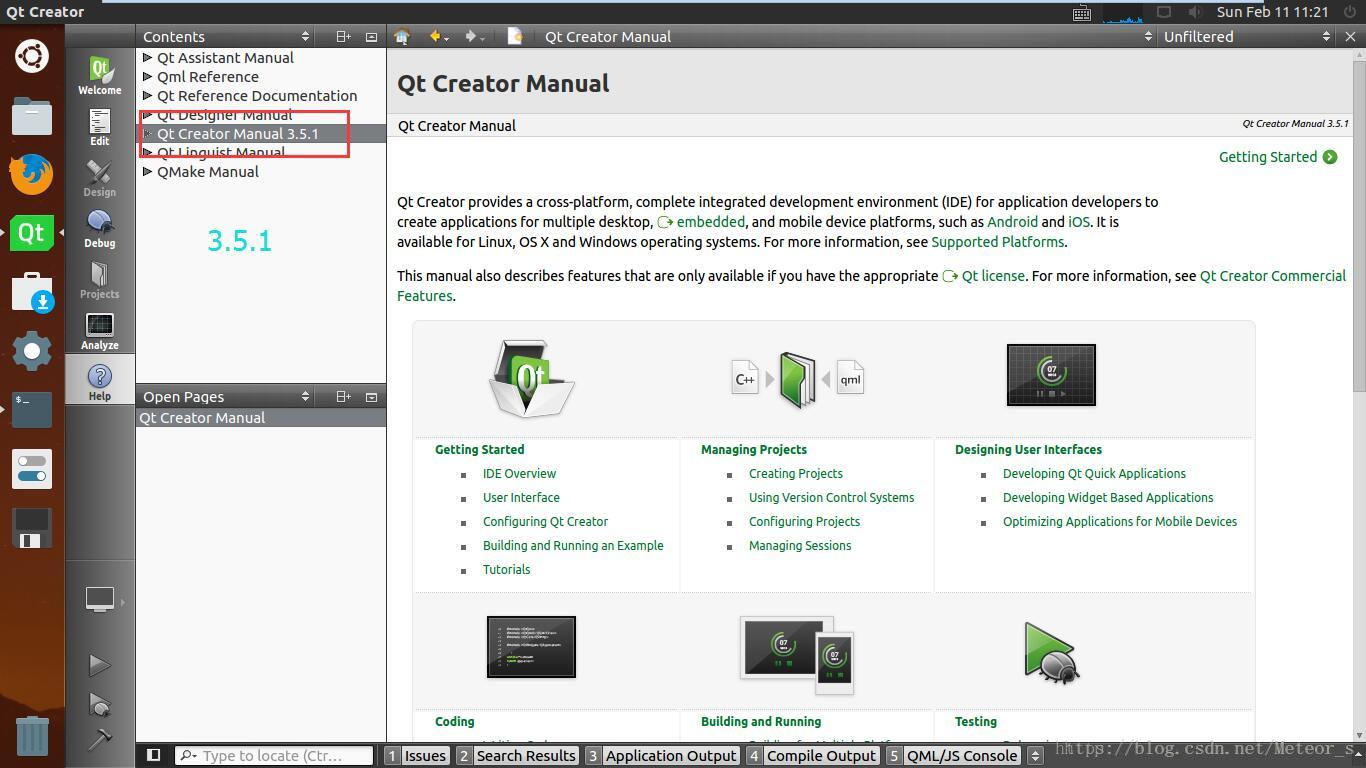This screenshot has width=1366, height=768.
Task: Close the Contents sidebar pane
Action: 371,36
